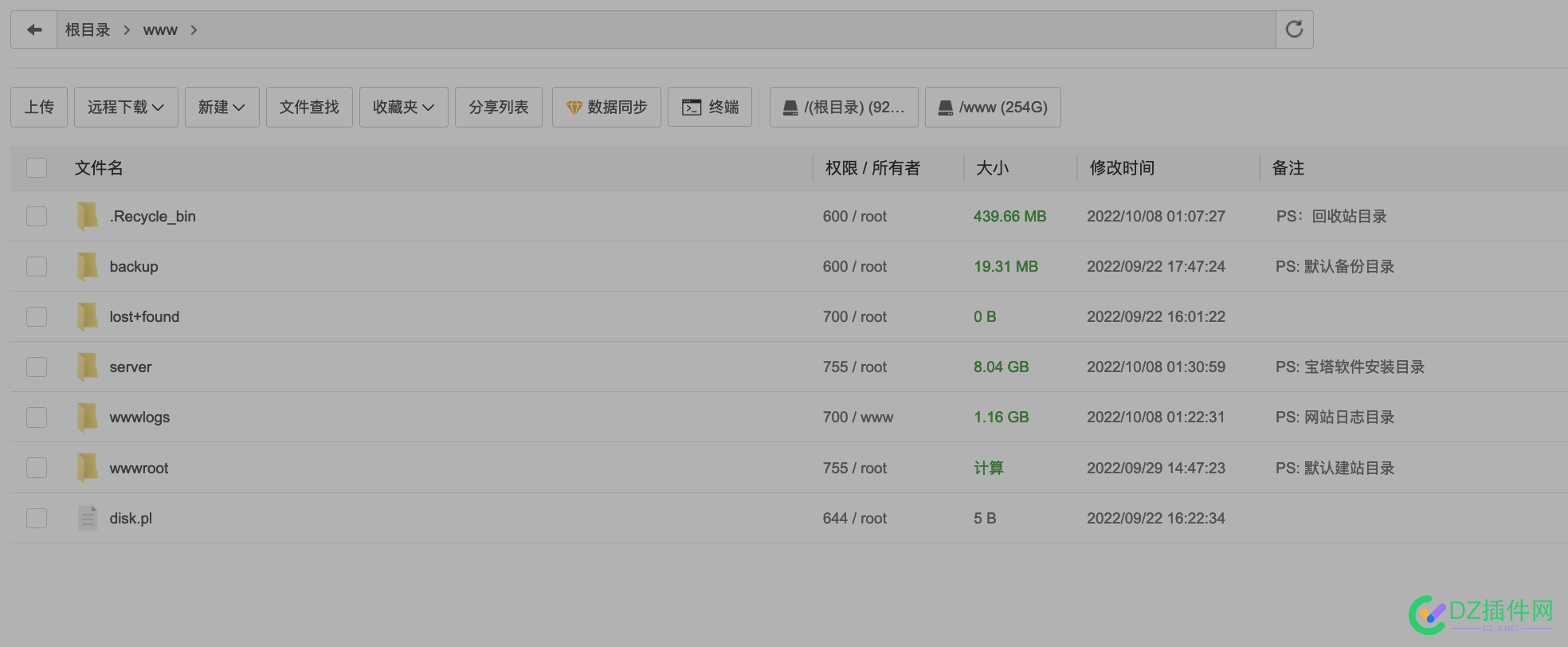Click the 备注 column header
This screenshot has width=1568, height=647.
tap(1288, 168)
